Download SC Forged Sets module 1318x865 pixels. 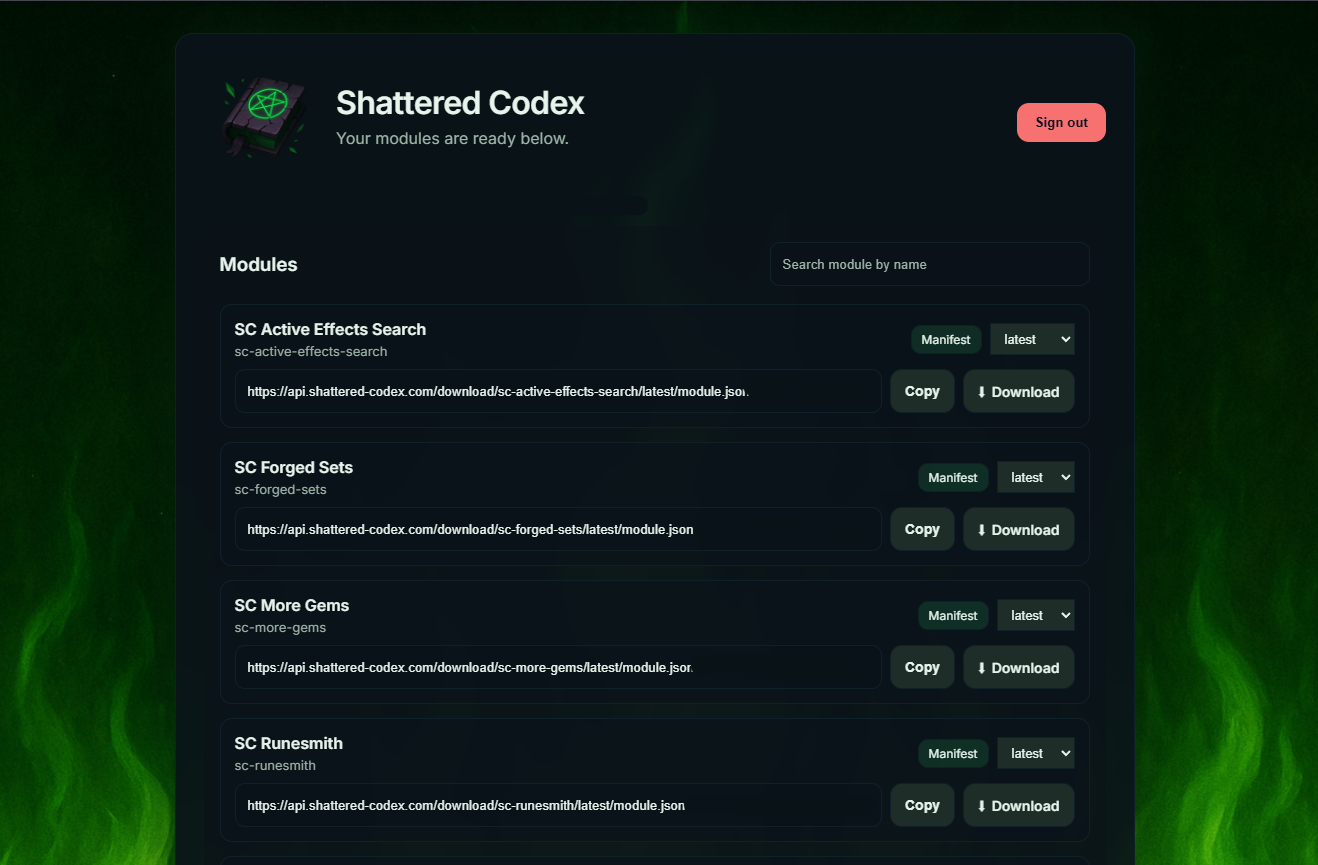click(x=1018, y=529)
